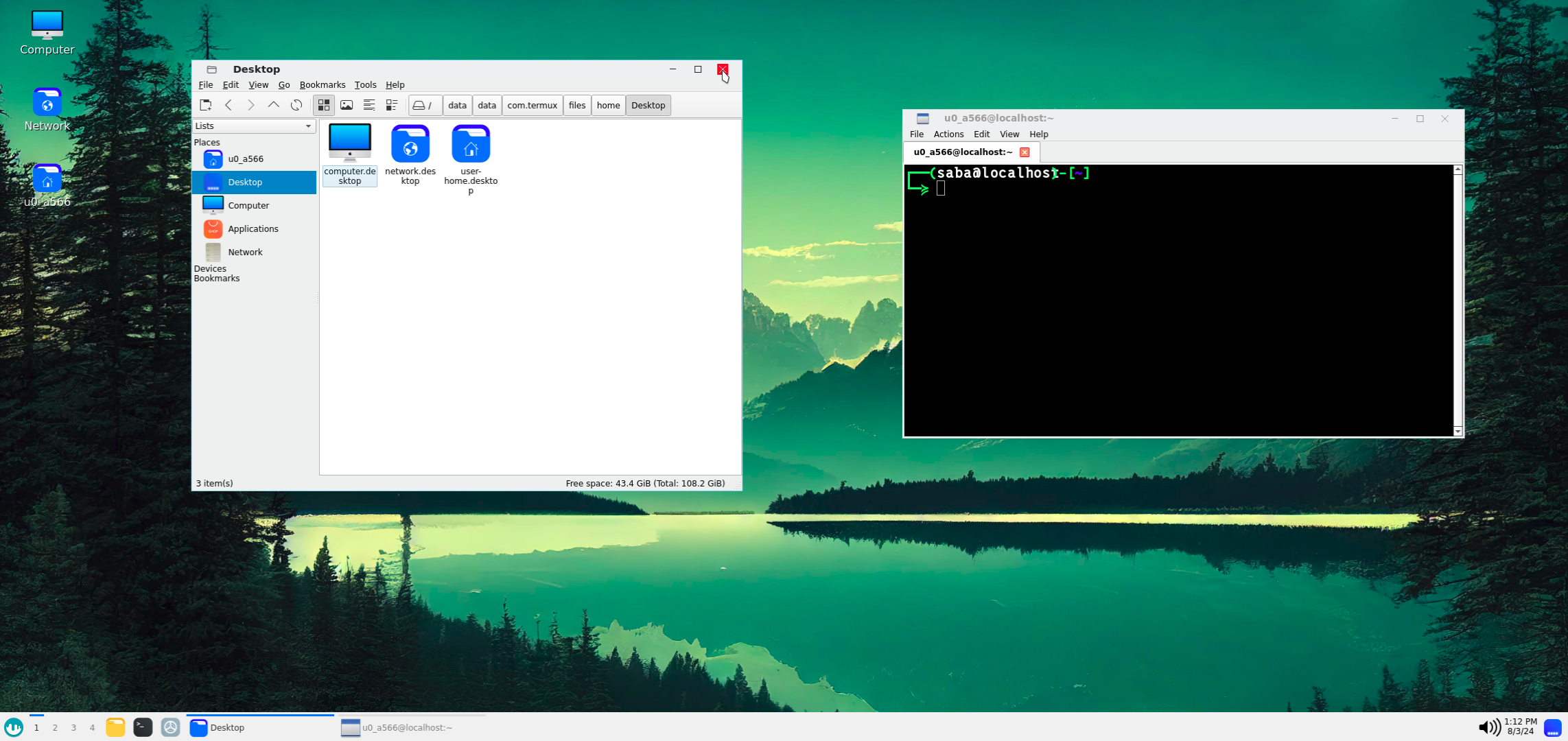Close the u0_a566@localhost terminal tab

[1024, 152]
